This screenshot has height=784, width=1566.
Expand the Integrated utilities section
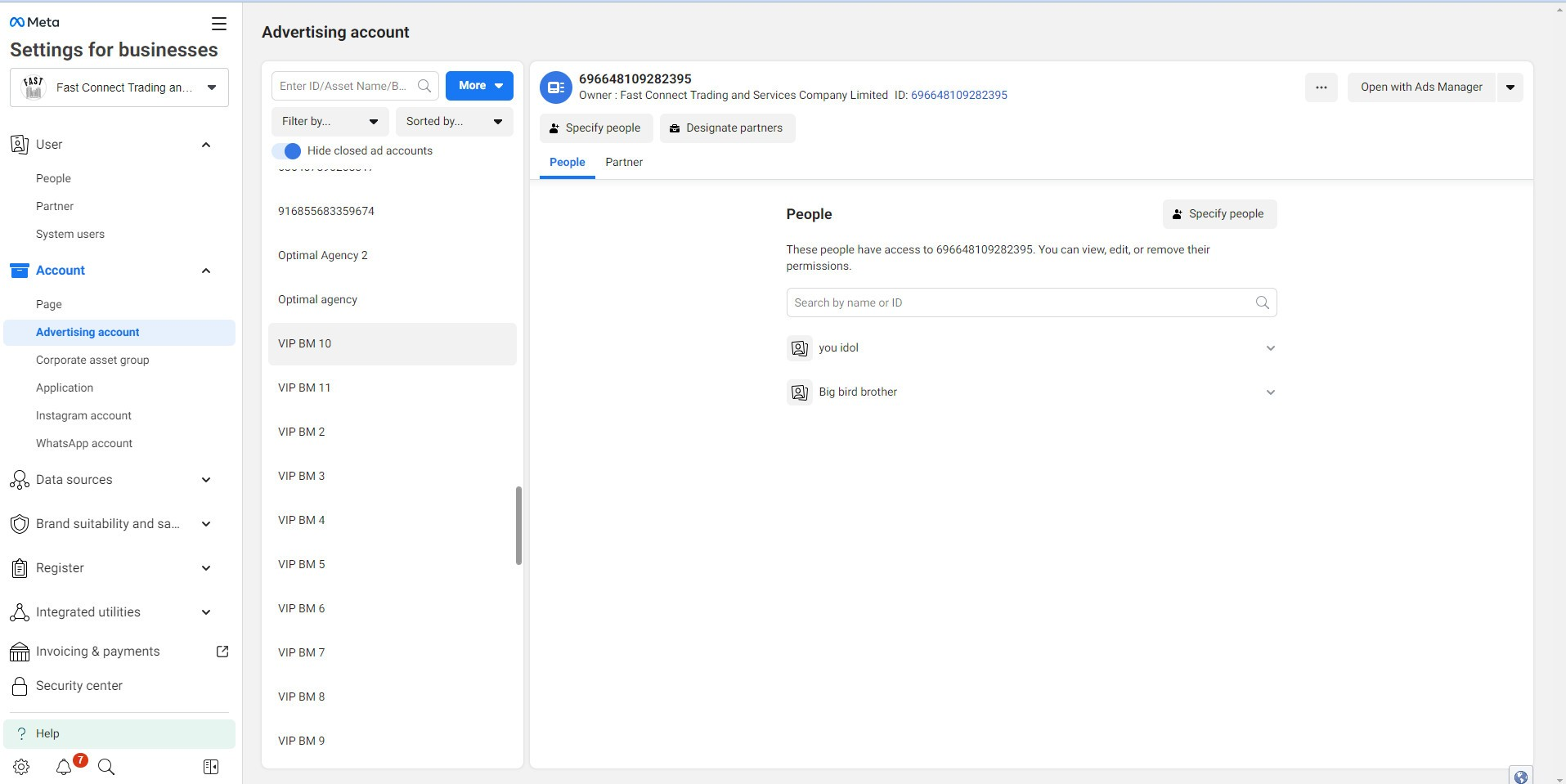click(x=206, y=612)
